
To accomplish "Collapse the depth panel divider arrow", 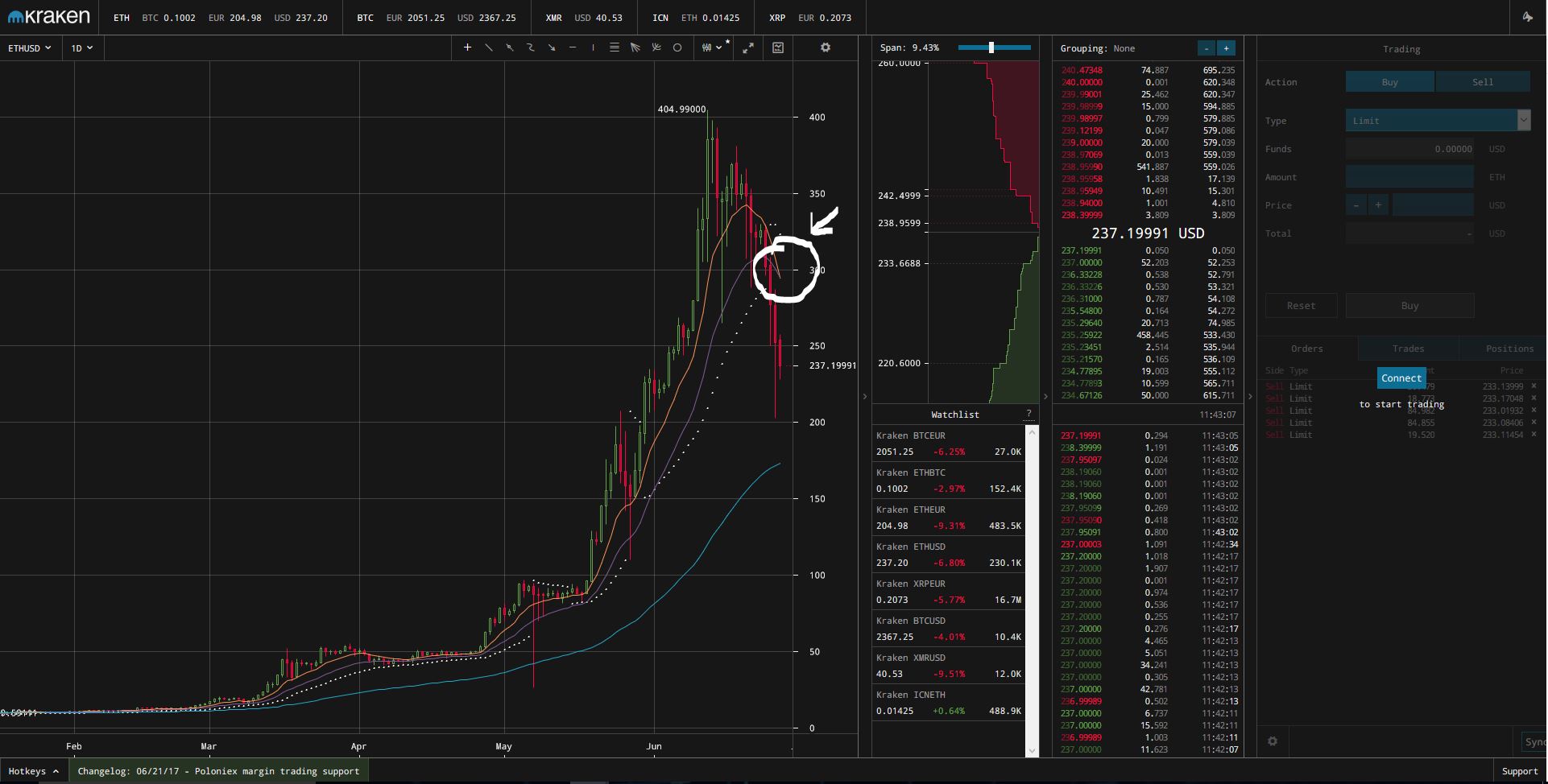I will pyautogui.click(x=1045, y=396).
